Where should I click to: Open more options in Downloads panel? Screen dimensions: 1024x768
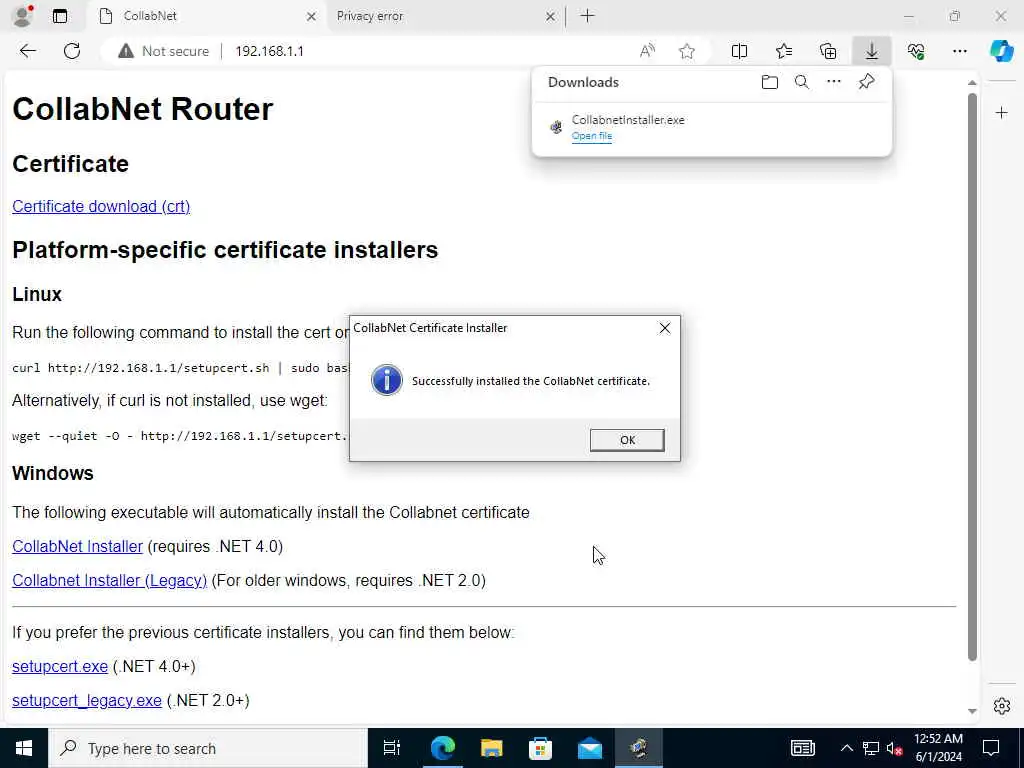point(834,82)
